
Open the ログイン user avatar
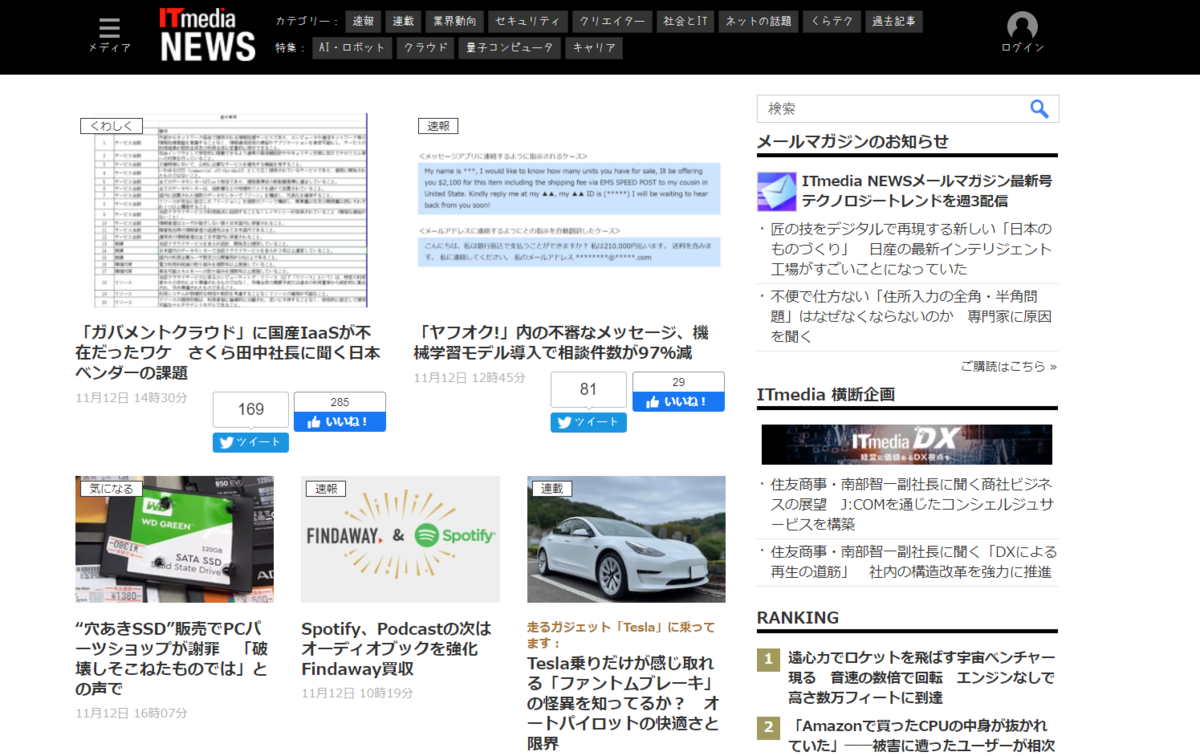[1022, 32]
